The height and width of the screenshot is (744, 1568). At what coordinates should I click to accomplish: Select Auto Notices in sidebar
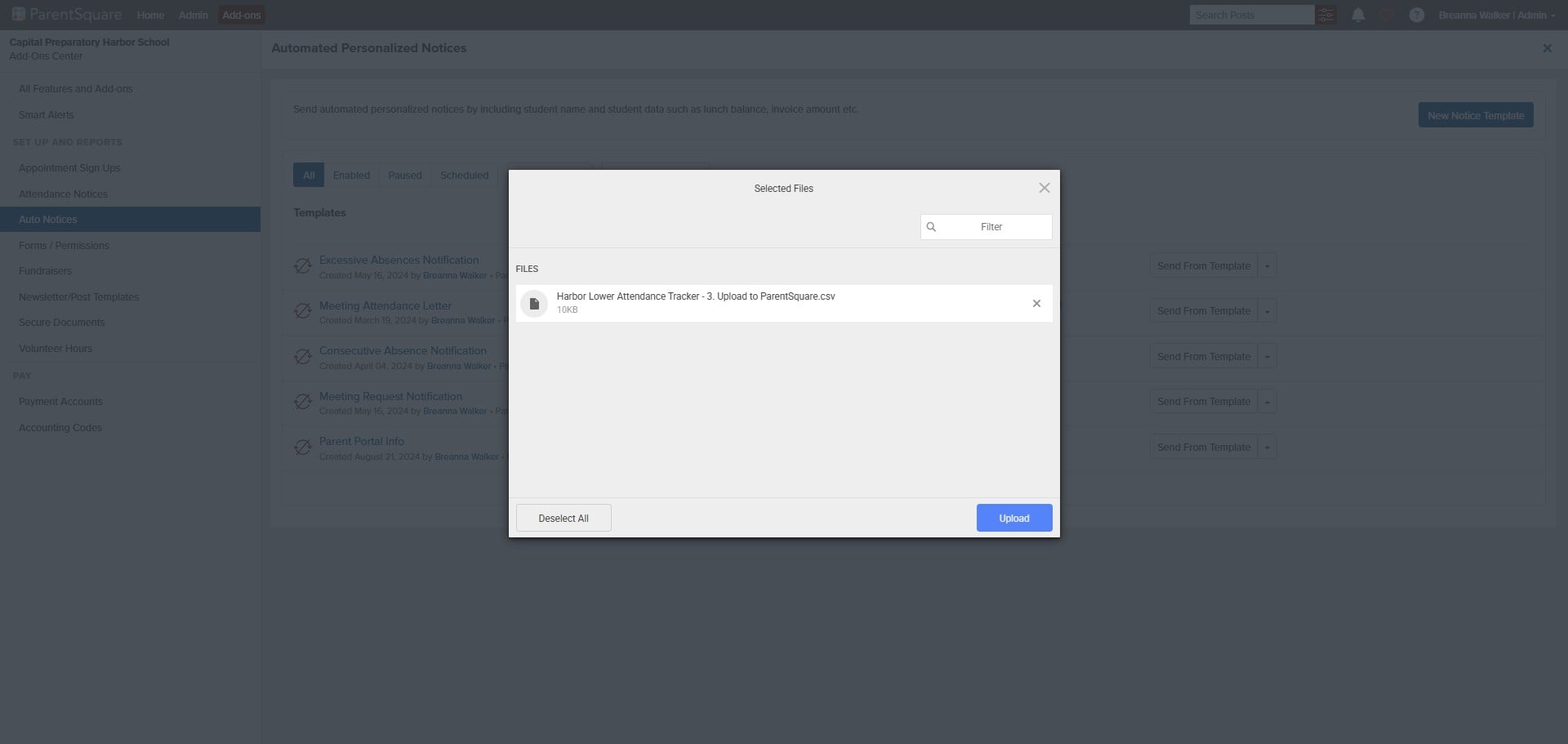[x=130, y=220]
